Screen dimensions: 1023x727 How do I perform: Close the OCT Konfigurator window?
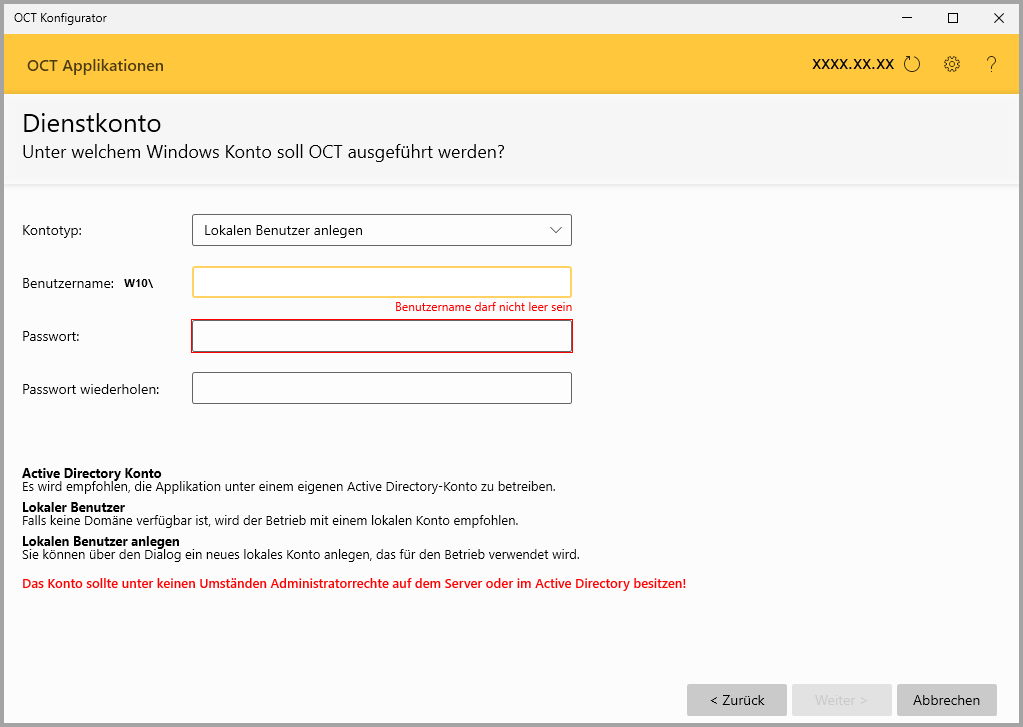(998, 18)
